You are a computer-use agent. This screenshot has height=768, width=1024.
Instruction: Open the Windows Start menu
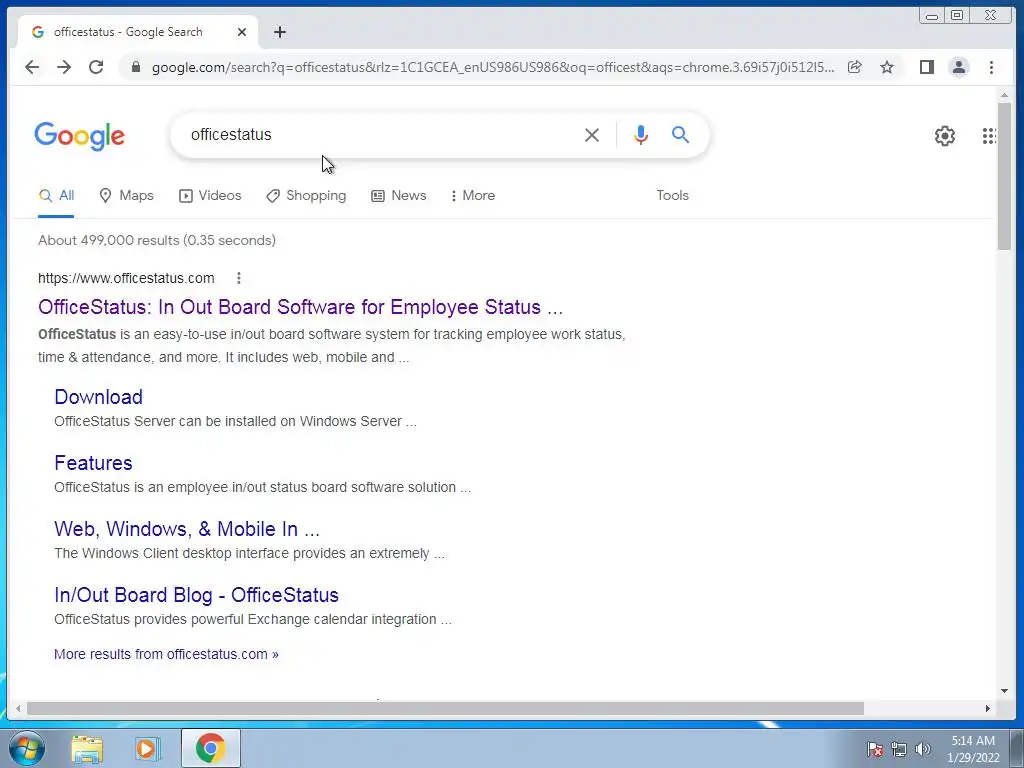26,748
